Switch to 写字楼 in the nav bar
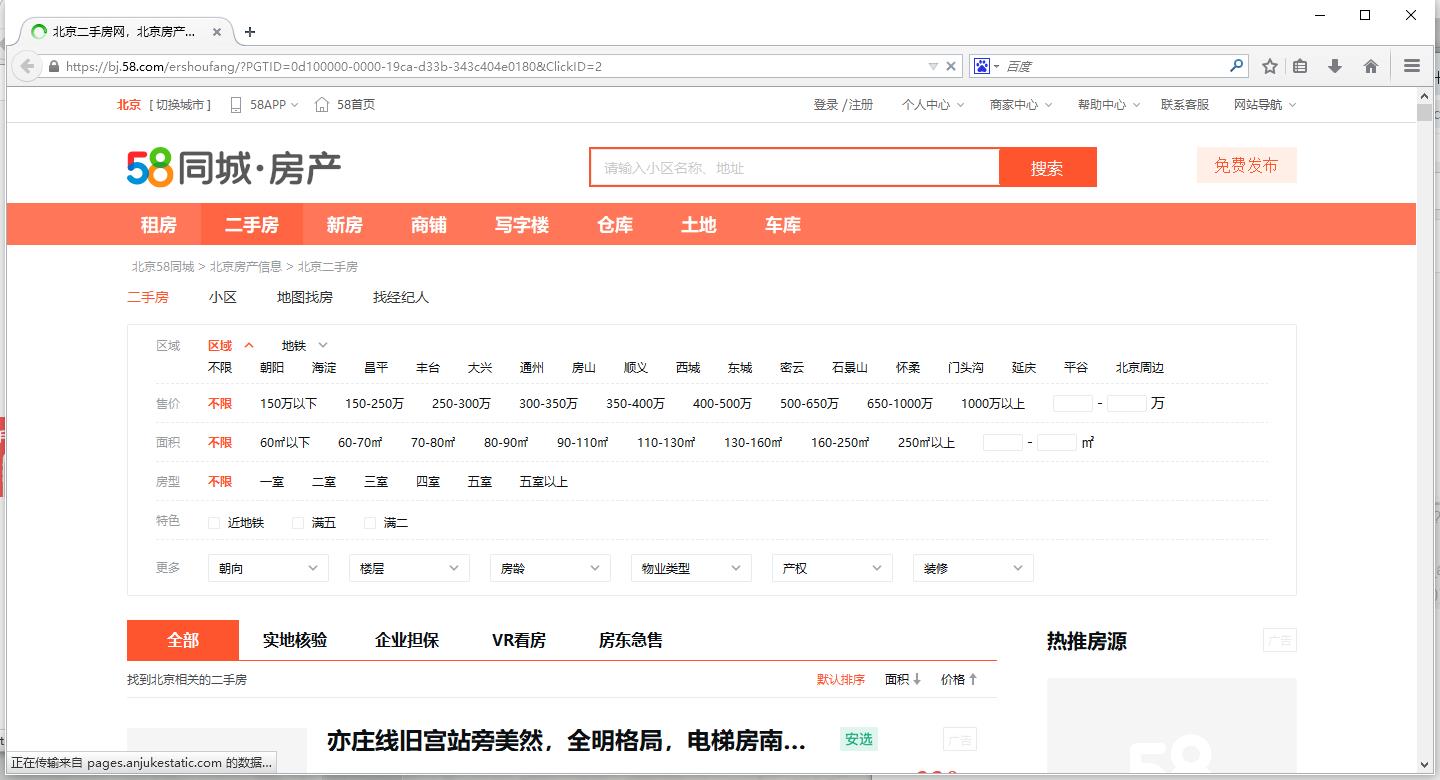This screenshot has width=1440, height=780. (x=521, y=225)
